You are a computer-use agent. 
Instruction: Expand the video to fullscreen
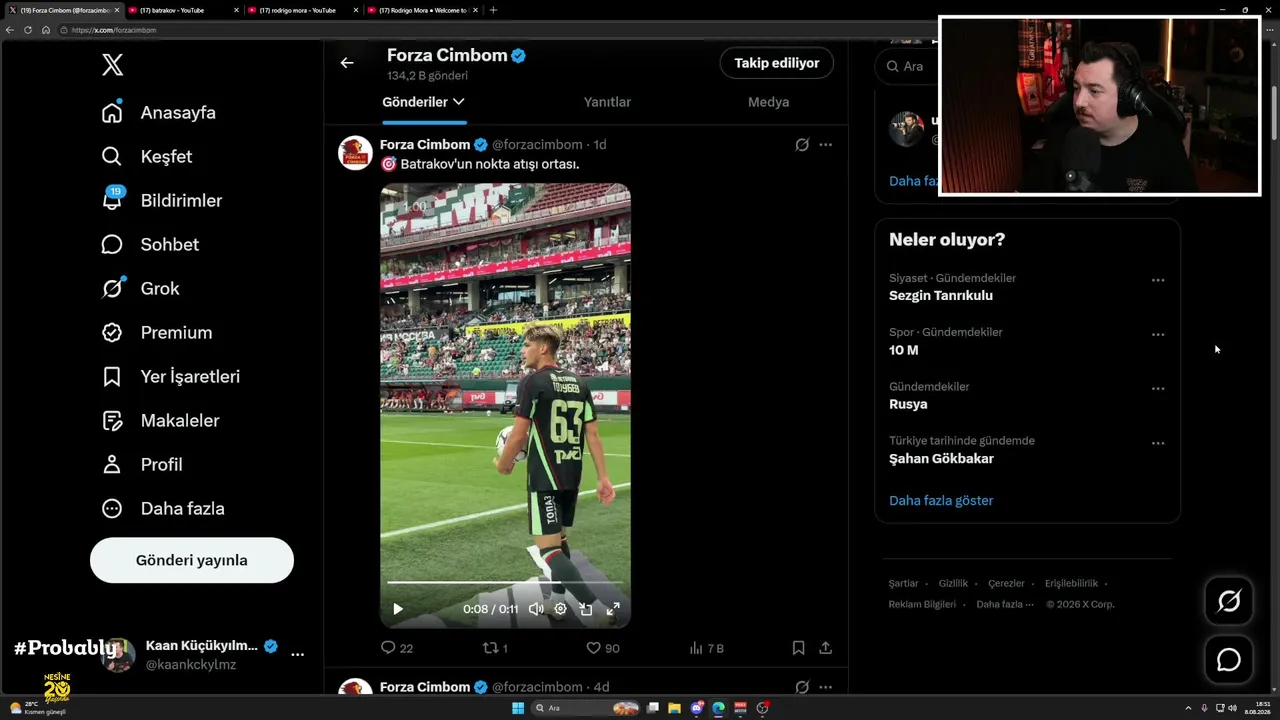tap(613, 609)
